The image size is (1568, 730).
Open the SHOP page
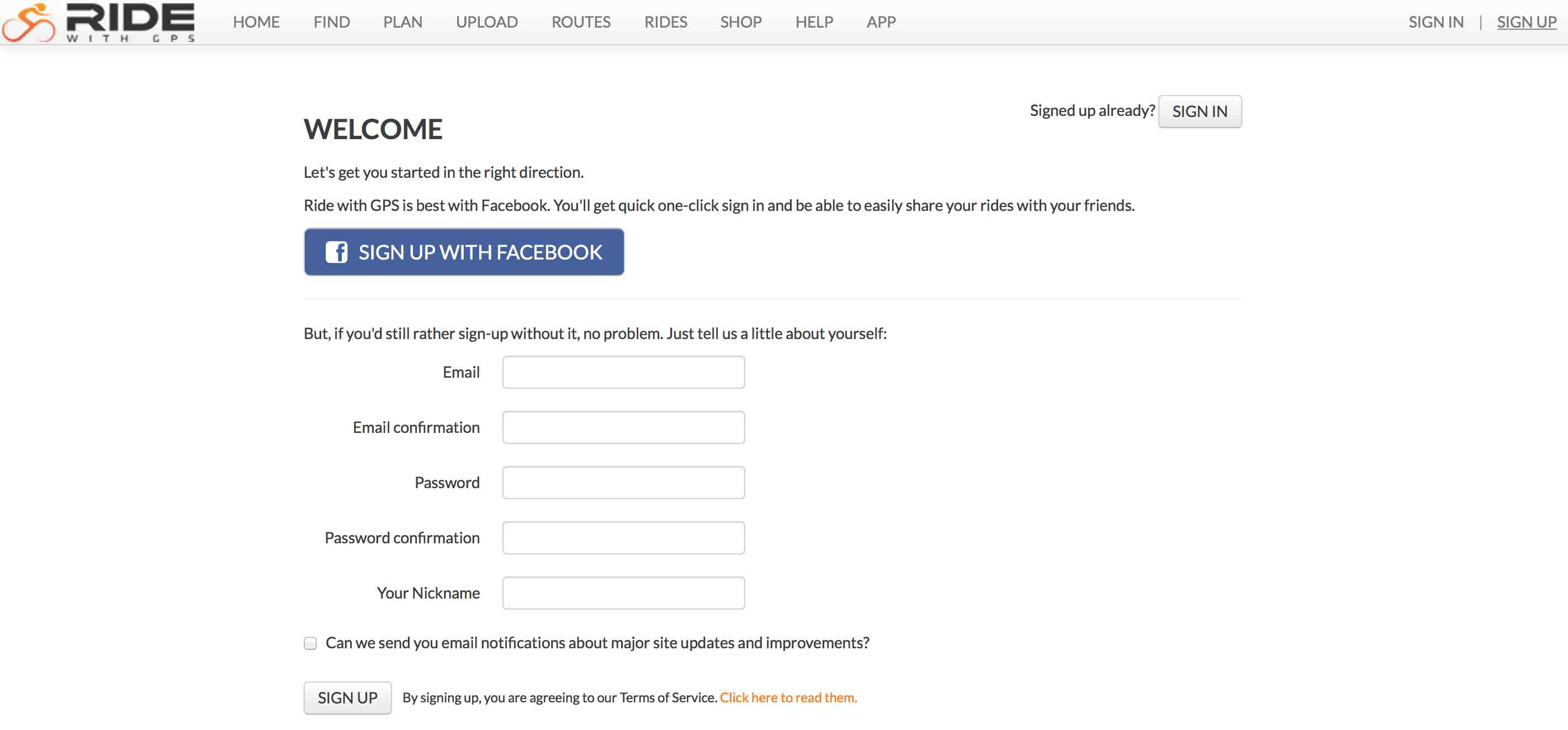click(741, 22)
